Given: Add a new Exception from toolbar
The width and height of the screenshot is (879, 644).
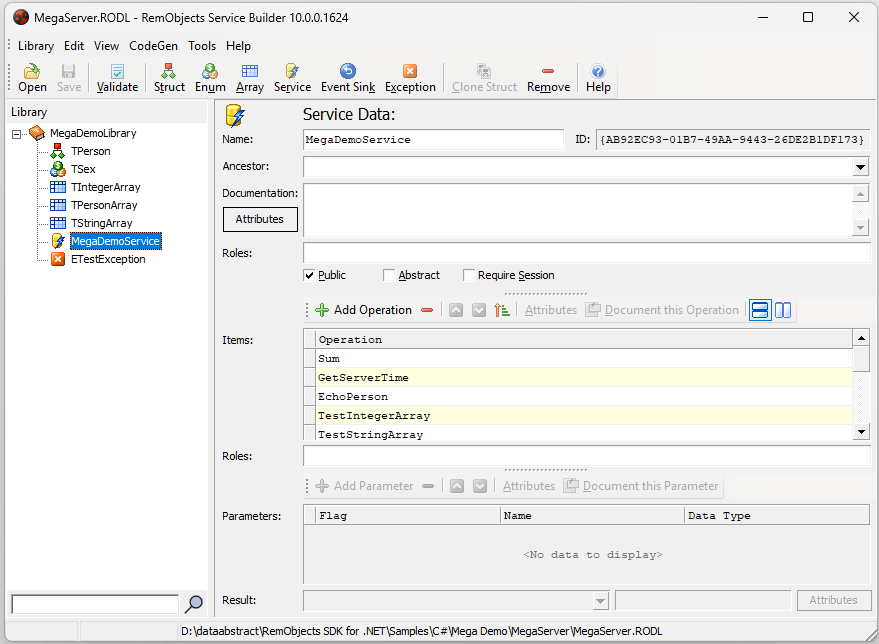Looking at the screenshot, I should click(x=410, y=78).
